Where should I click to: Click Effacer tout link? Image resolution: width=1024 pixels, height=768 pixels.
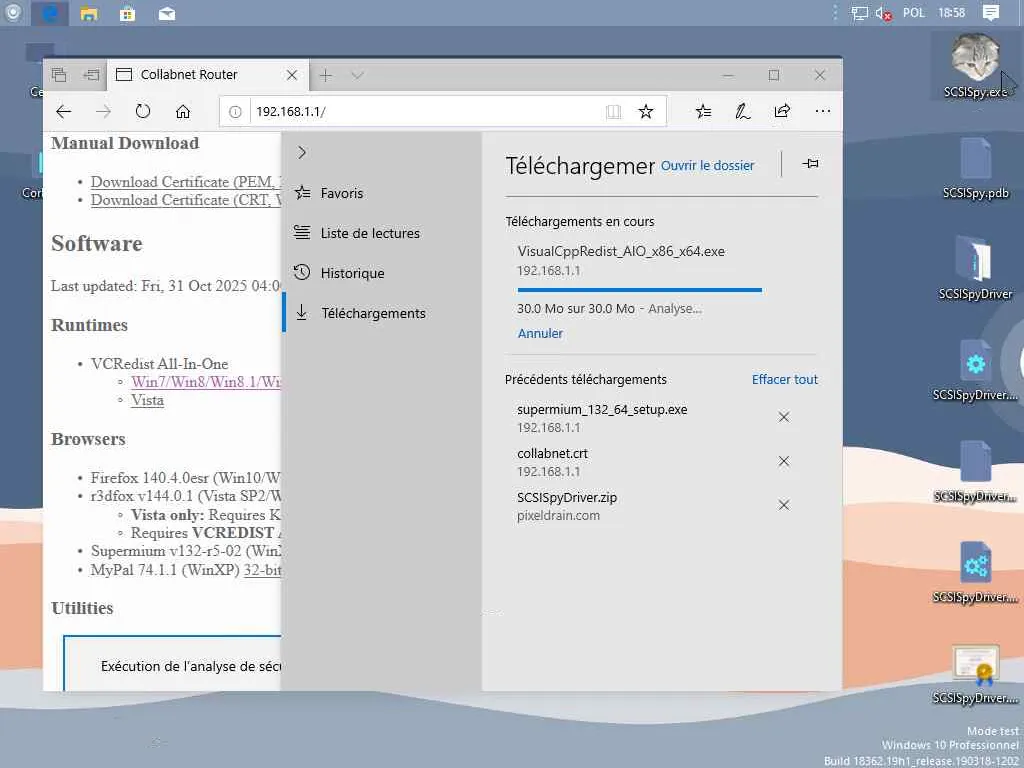pos(784,379)
